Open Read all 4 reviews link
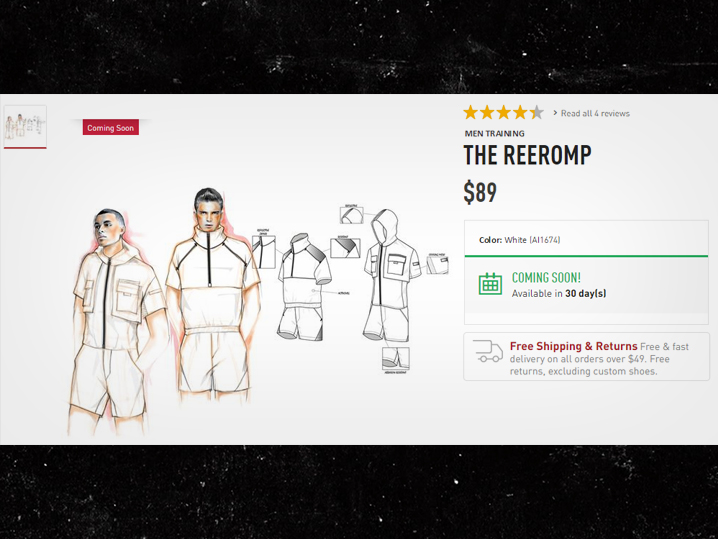The height and width of the screenshot is (539, 718). tap(595, 113)
